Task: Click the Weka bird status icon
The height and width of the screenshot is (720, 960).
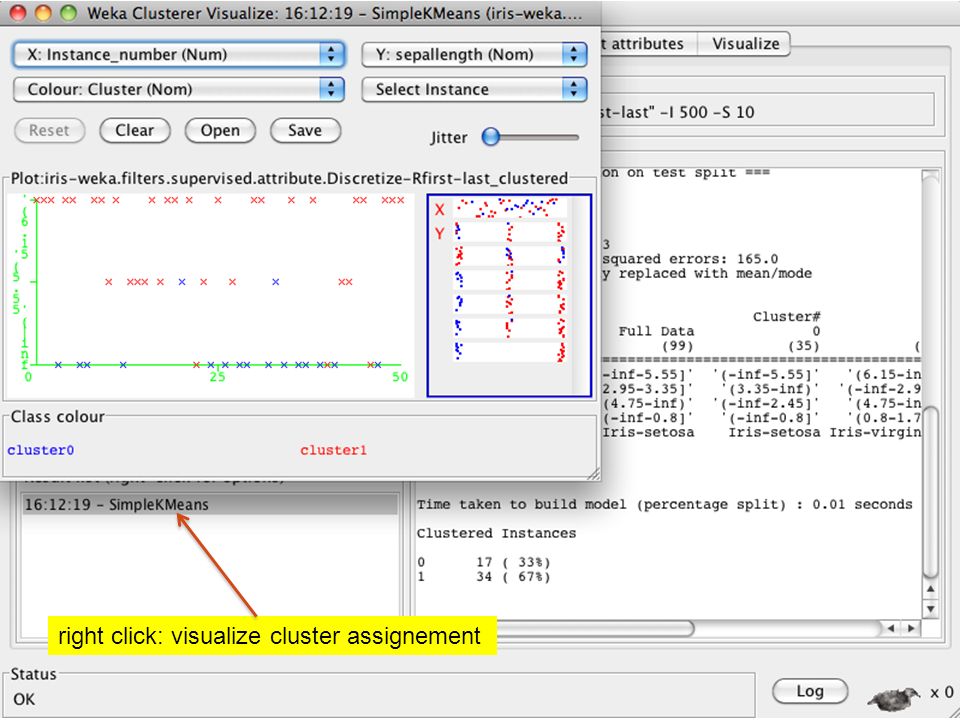Action: coord(894,697)
